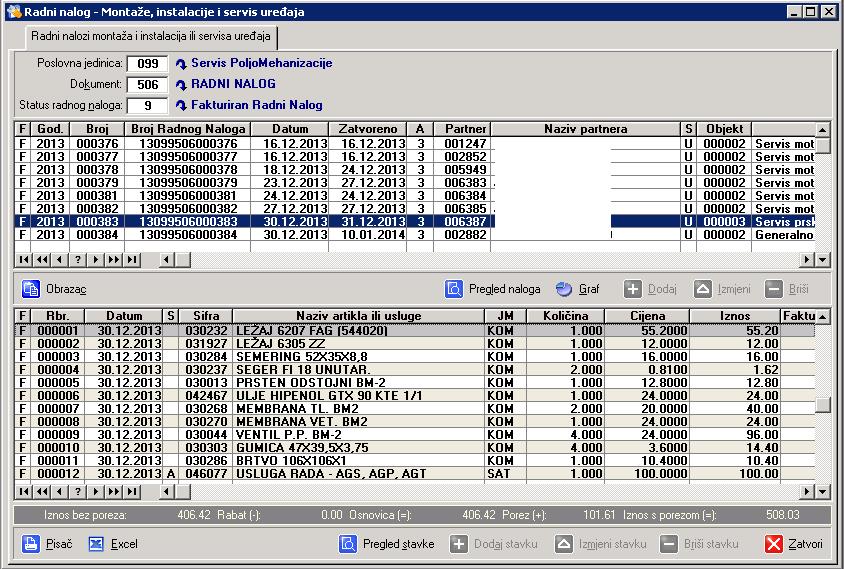Image resolution: width=844 pixels, height=569 pixels.
Task: Send to printer with Pisač
Action: pyautogui.click(x=47, y=544)
